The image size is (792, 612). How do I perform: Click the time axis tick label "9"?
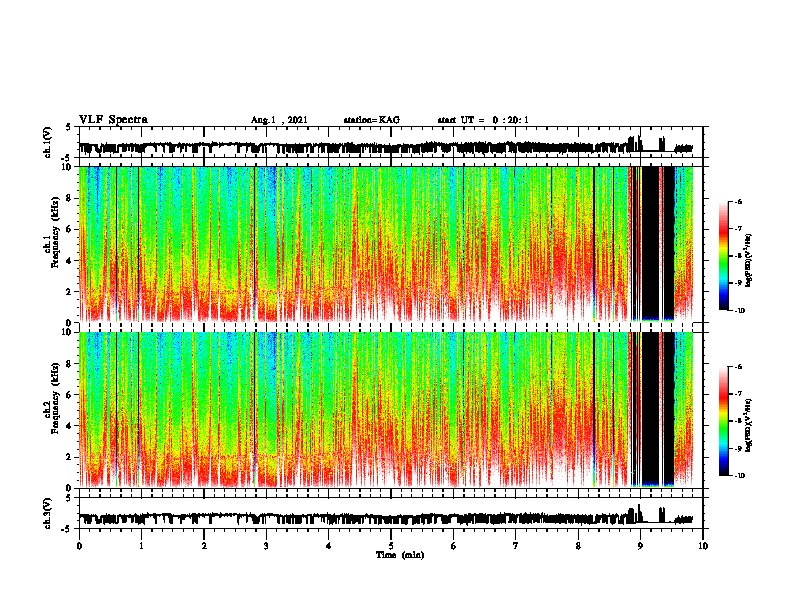[640, 546]
